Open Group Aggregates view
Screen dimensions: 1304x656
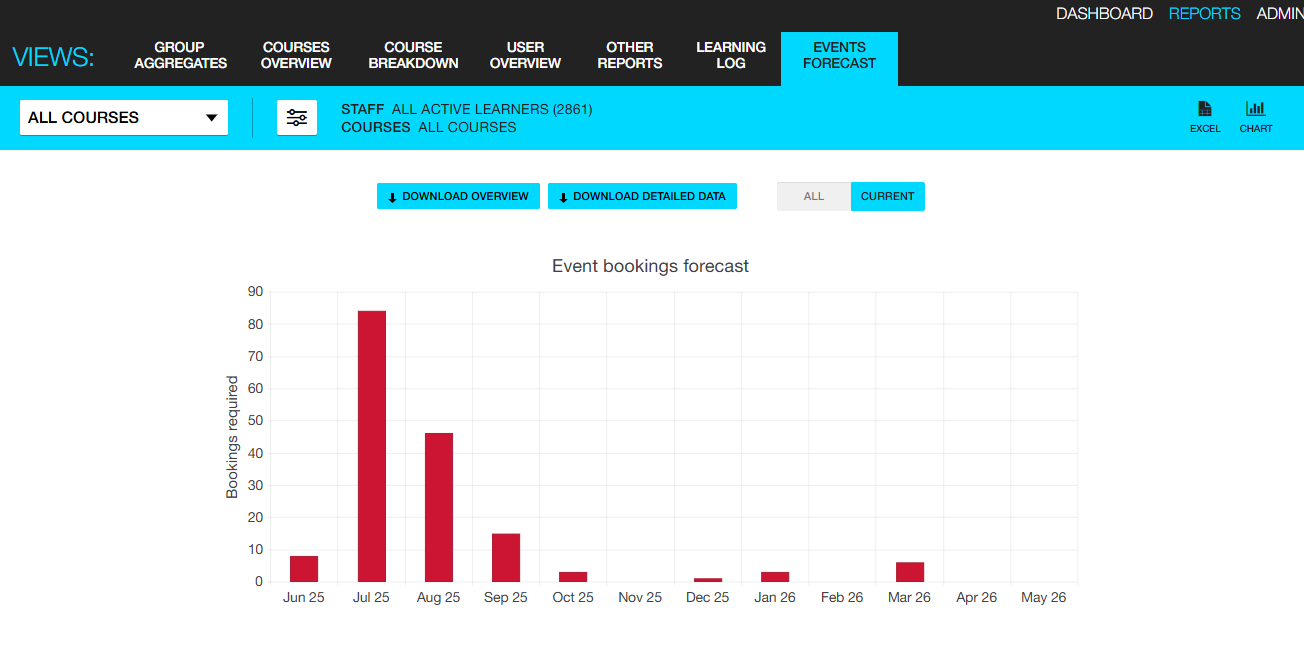[x=180, y=55]
